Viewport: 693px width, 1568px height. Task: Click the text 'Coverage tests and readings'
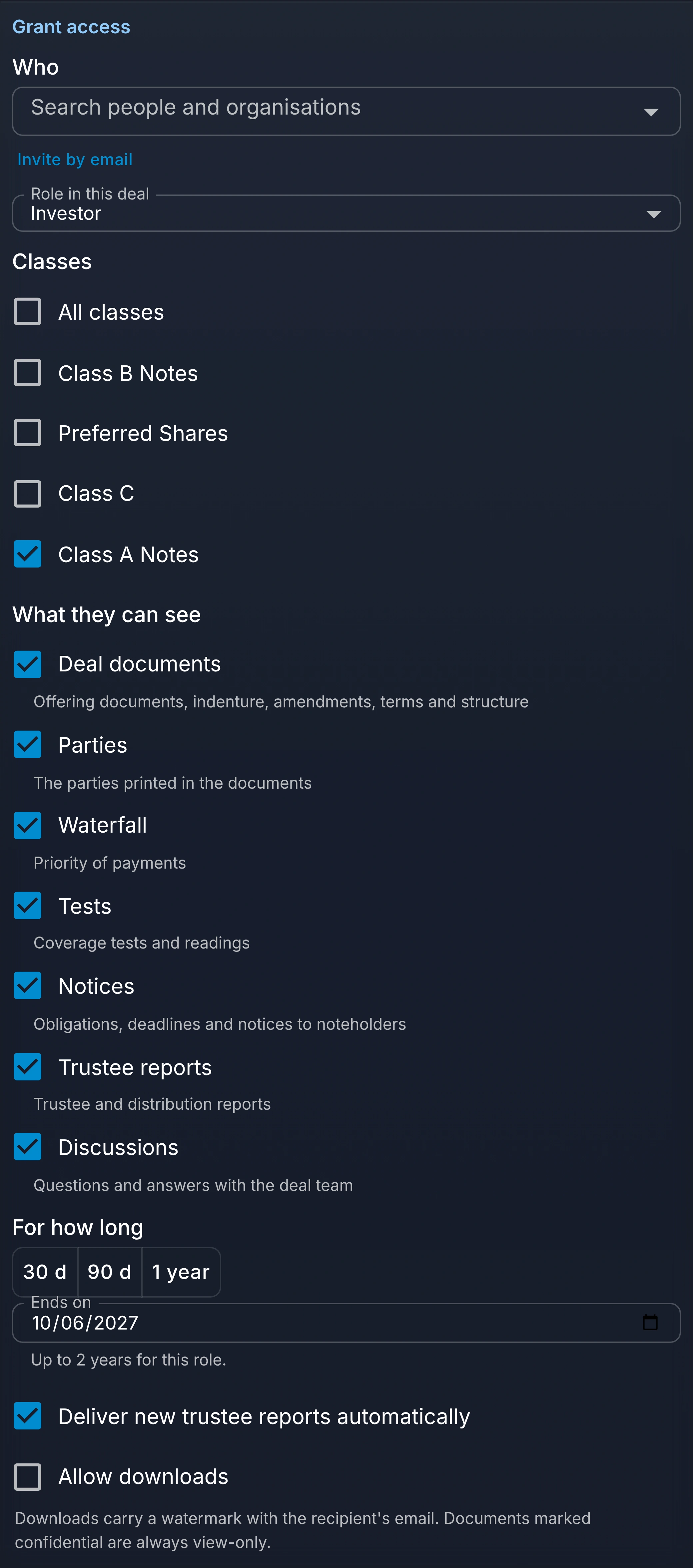(141, 943)
